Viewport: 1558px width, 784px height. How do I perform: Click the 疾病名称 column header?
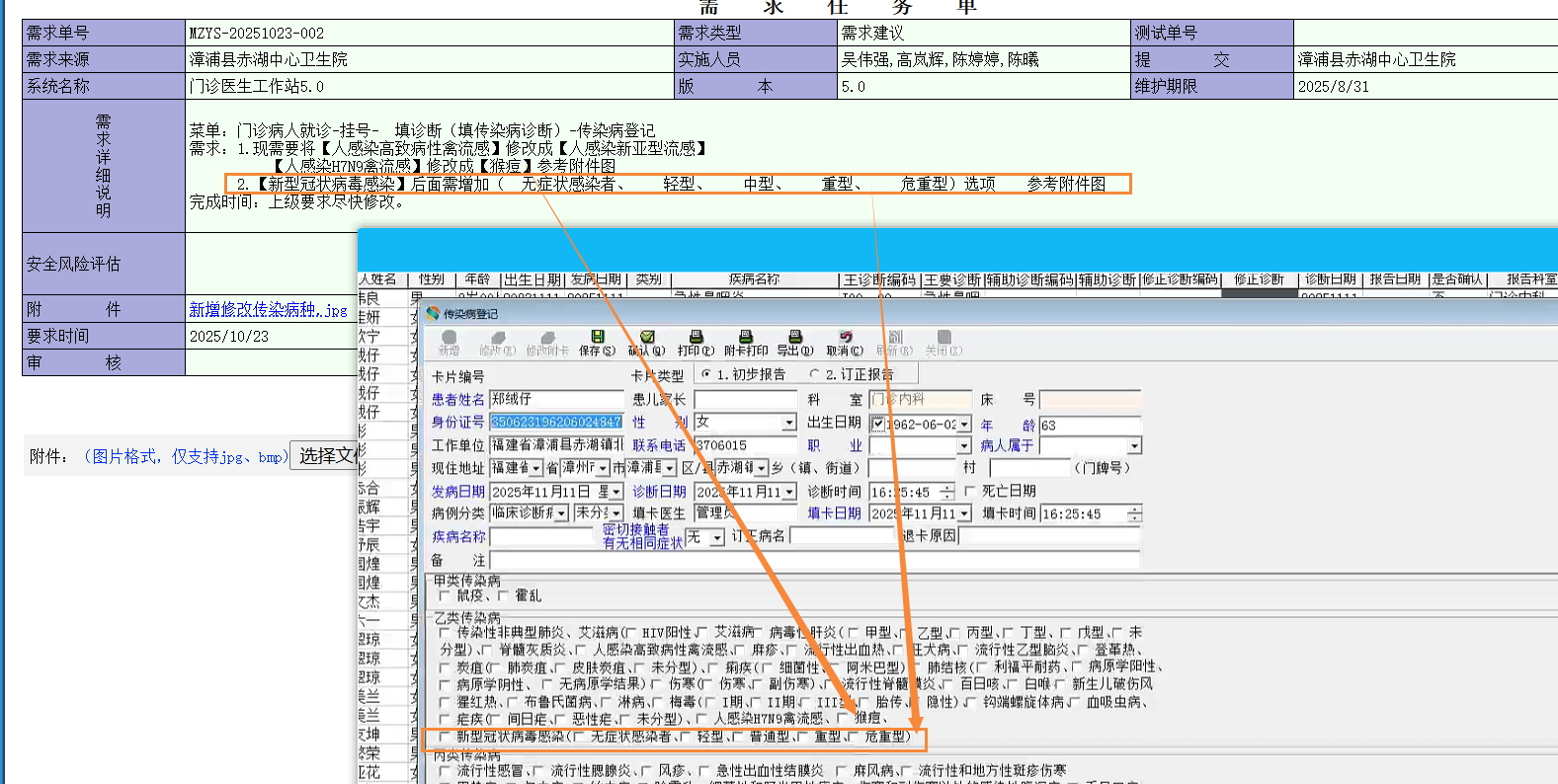(754, 279)
